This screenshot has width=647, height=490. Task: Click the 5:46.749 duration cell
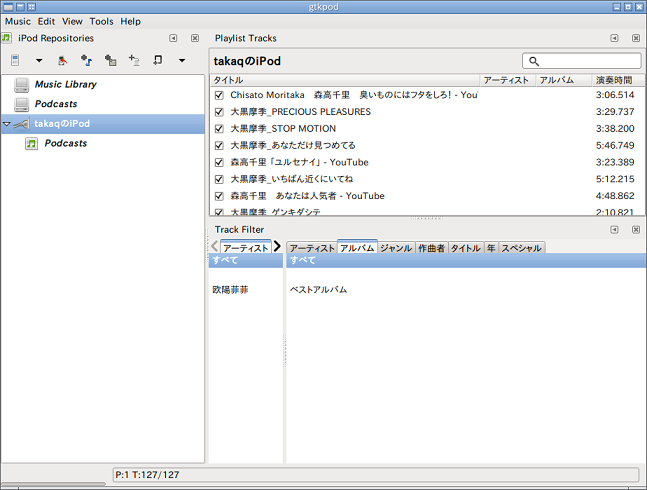tap(615, 146)
